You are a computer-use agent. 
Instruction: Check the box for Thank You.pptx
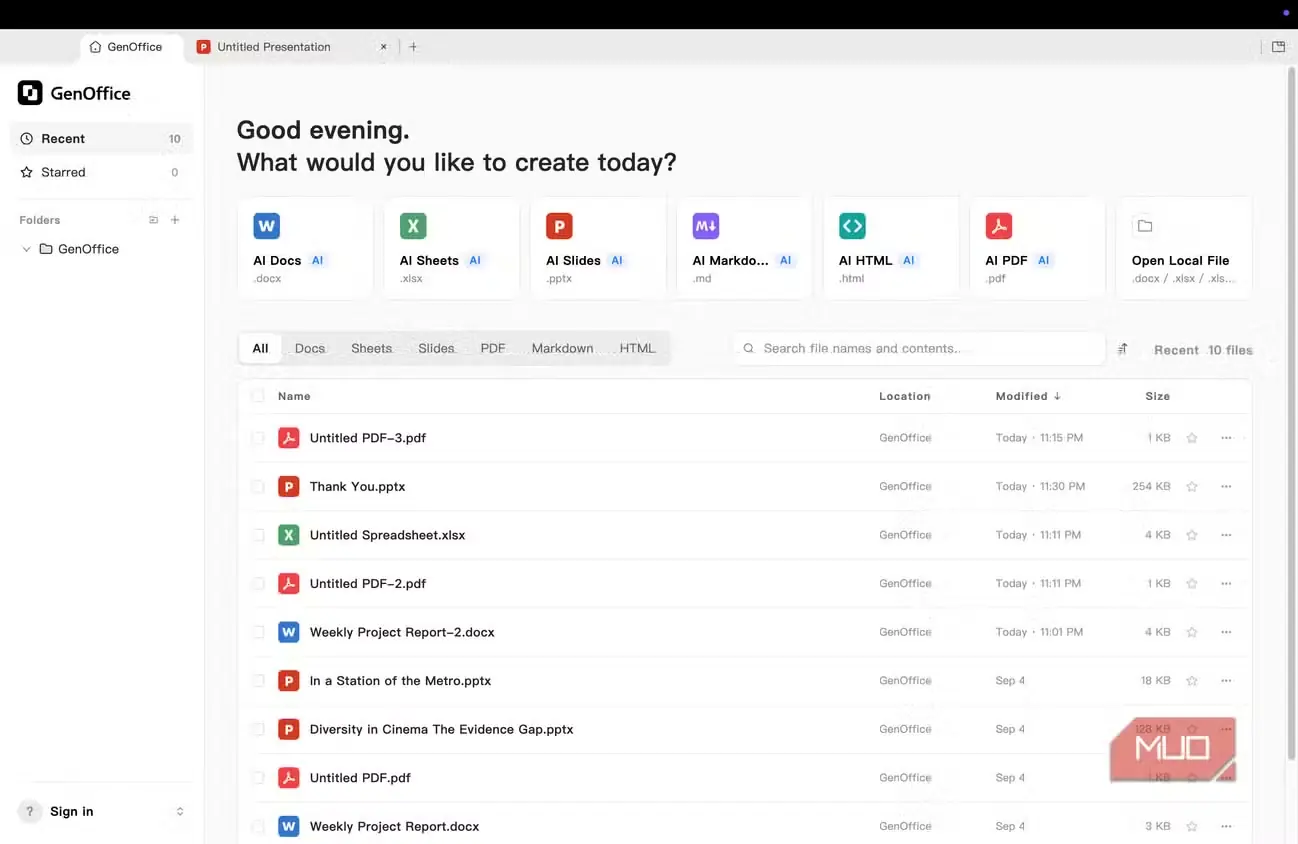tap(258, 487)
